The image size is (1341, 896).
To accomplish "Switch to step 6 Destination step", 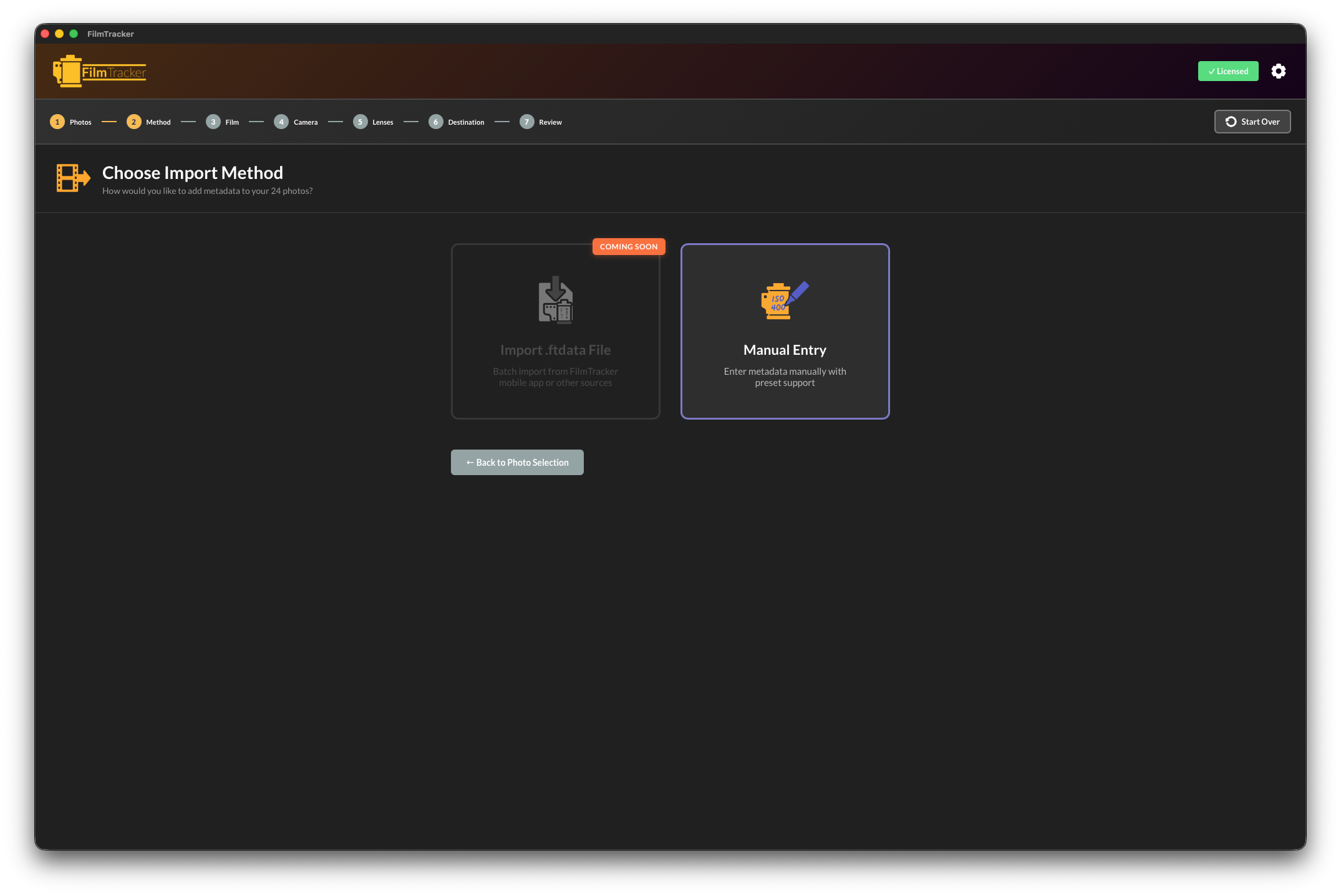I will 435,122.
